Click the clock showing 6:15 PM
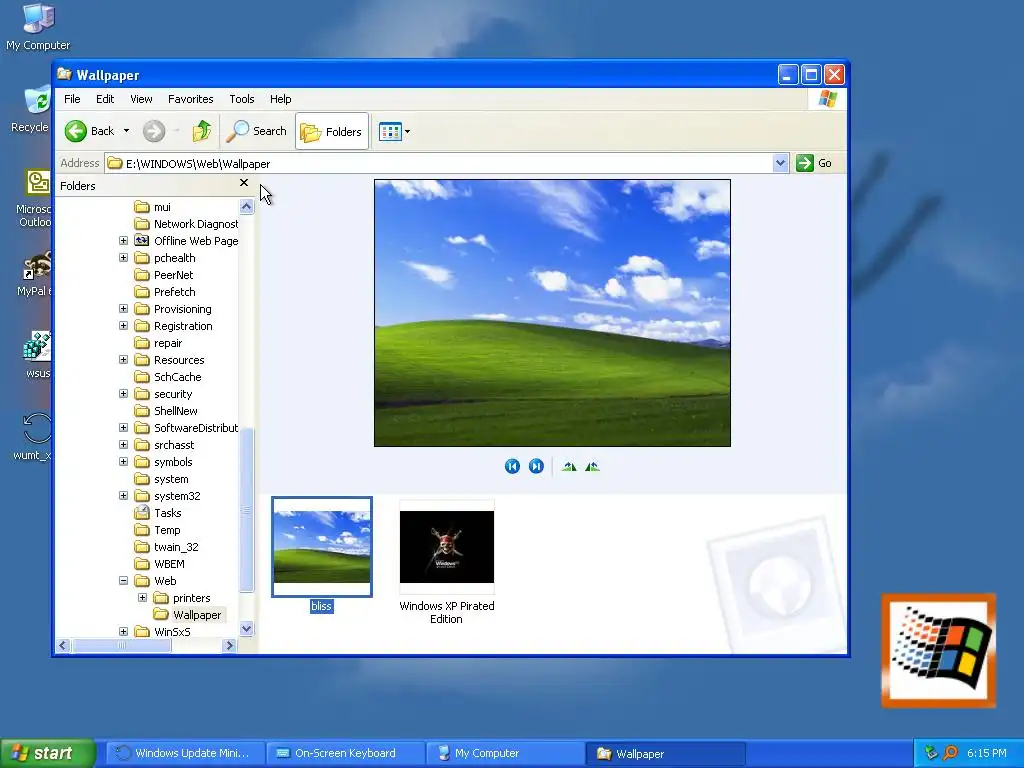The image size is (1024, 768). pyautogui.click(x=987, y=753)
